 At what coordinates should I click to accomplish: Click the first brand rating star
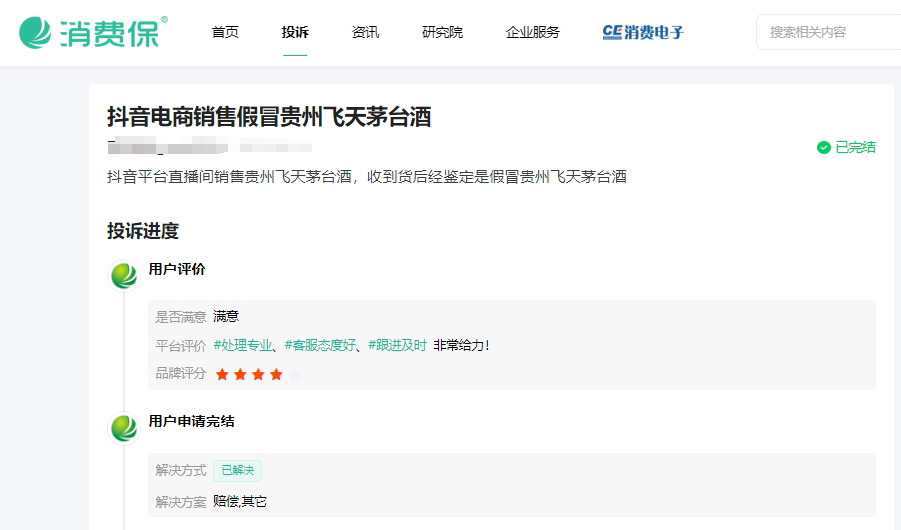point(222,375)
